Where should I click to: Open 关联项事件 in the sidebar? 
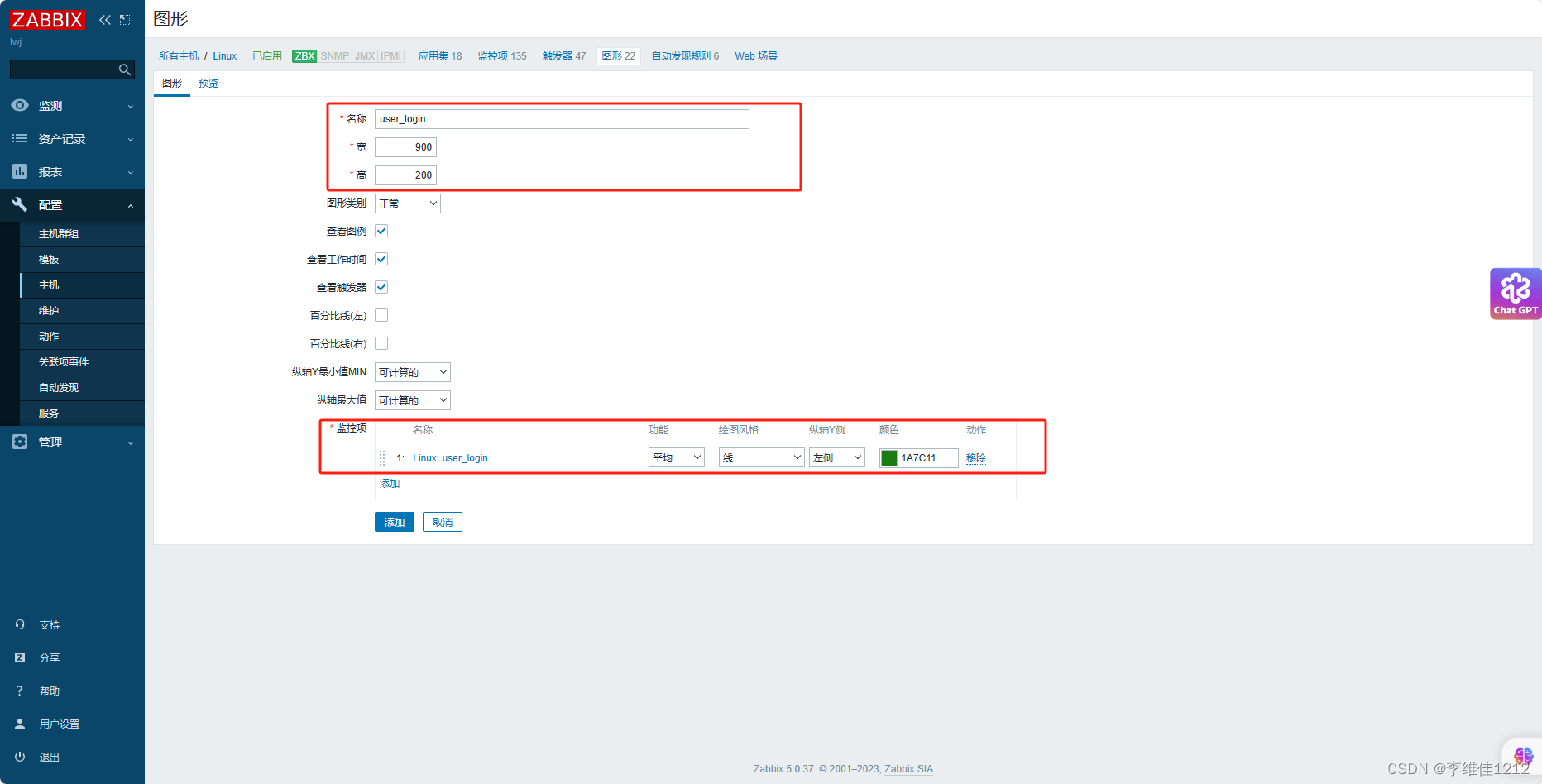tap(64, 362)
